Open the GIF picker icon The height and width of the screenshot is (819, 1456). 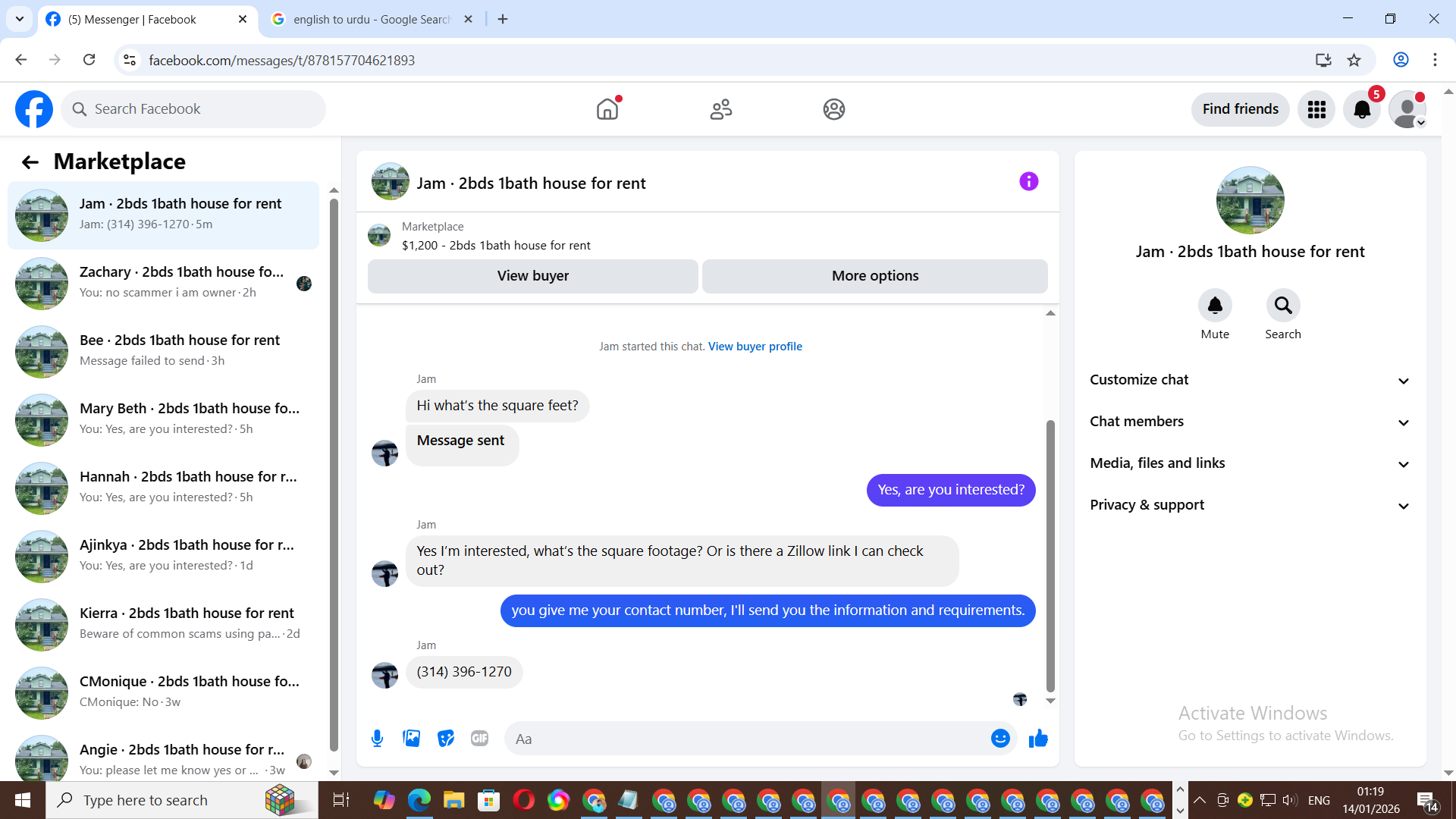[x=479, y=739]
